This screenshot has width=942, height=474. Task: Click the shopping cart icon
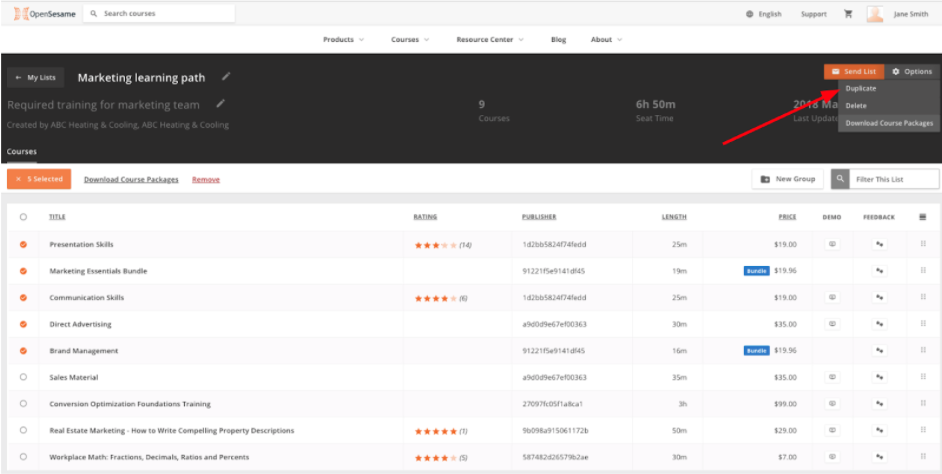(x=849, y=14)
